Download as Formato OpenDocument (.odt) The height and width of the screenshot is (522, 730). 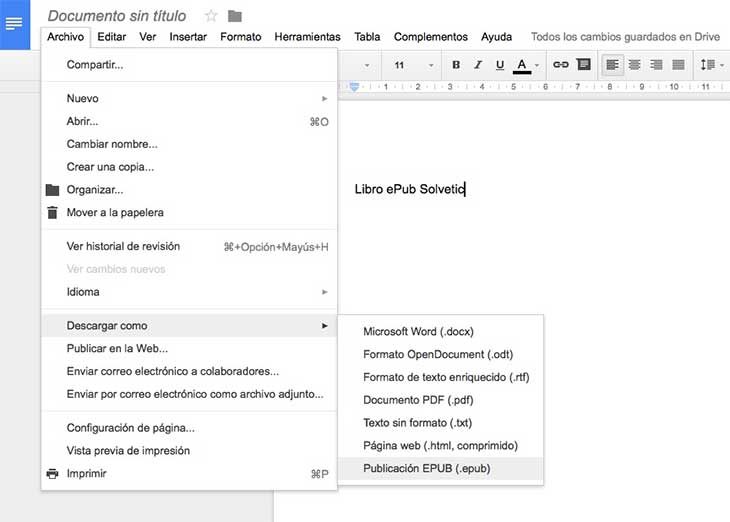coord(440,354)
